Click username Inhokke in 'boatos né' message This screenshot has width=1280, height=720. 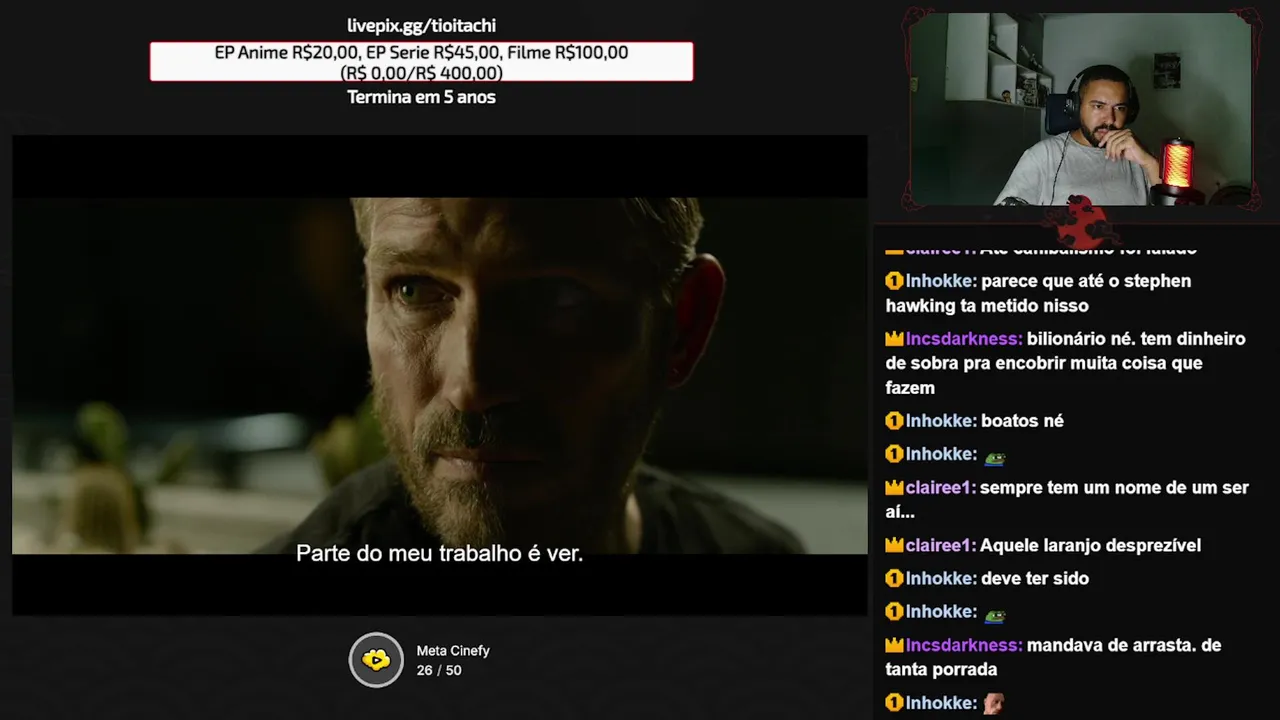coord(941,421)
